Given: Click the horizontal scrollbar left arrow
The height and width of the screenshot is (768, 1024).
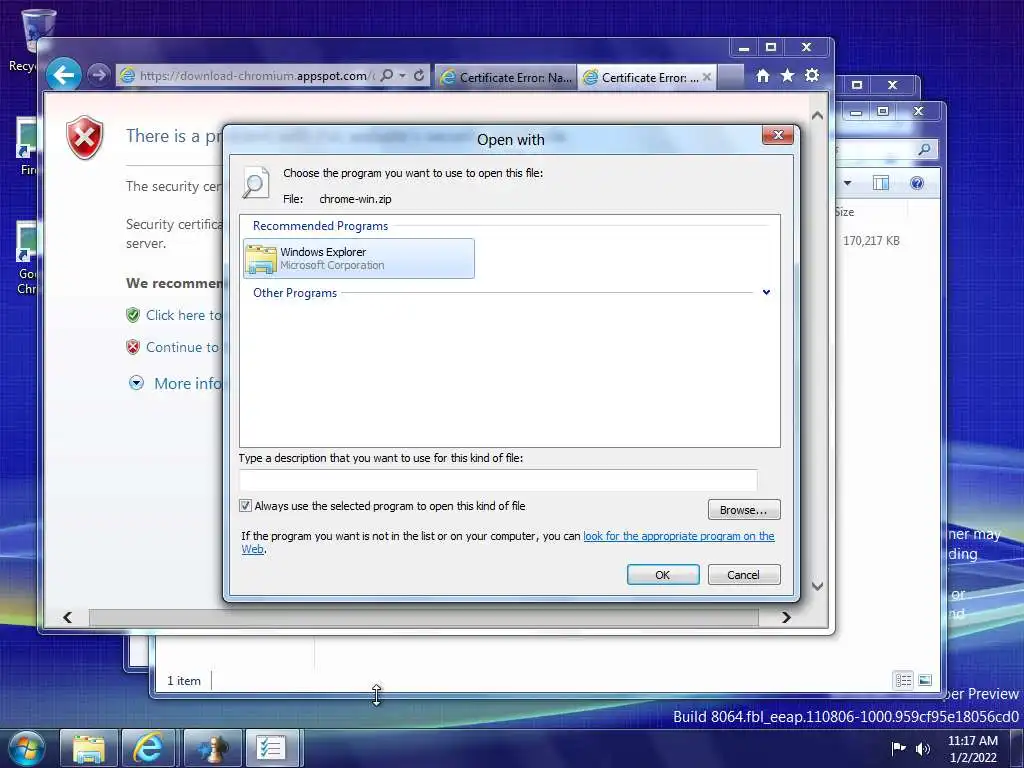Looking at the screenshot, I should tap(67, 617).
